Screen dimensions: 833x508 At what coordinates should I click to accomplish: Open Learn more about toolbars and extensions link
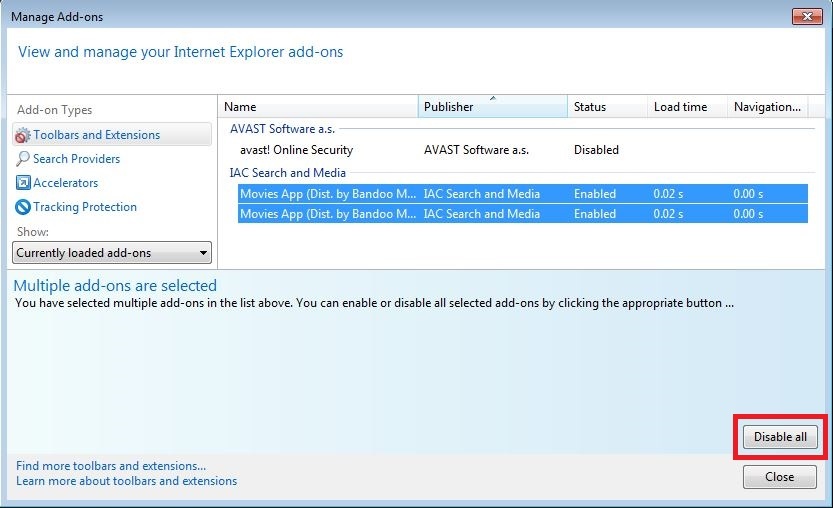coord(126,481)
